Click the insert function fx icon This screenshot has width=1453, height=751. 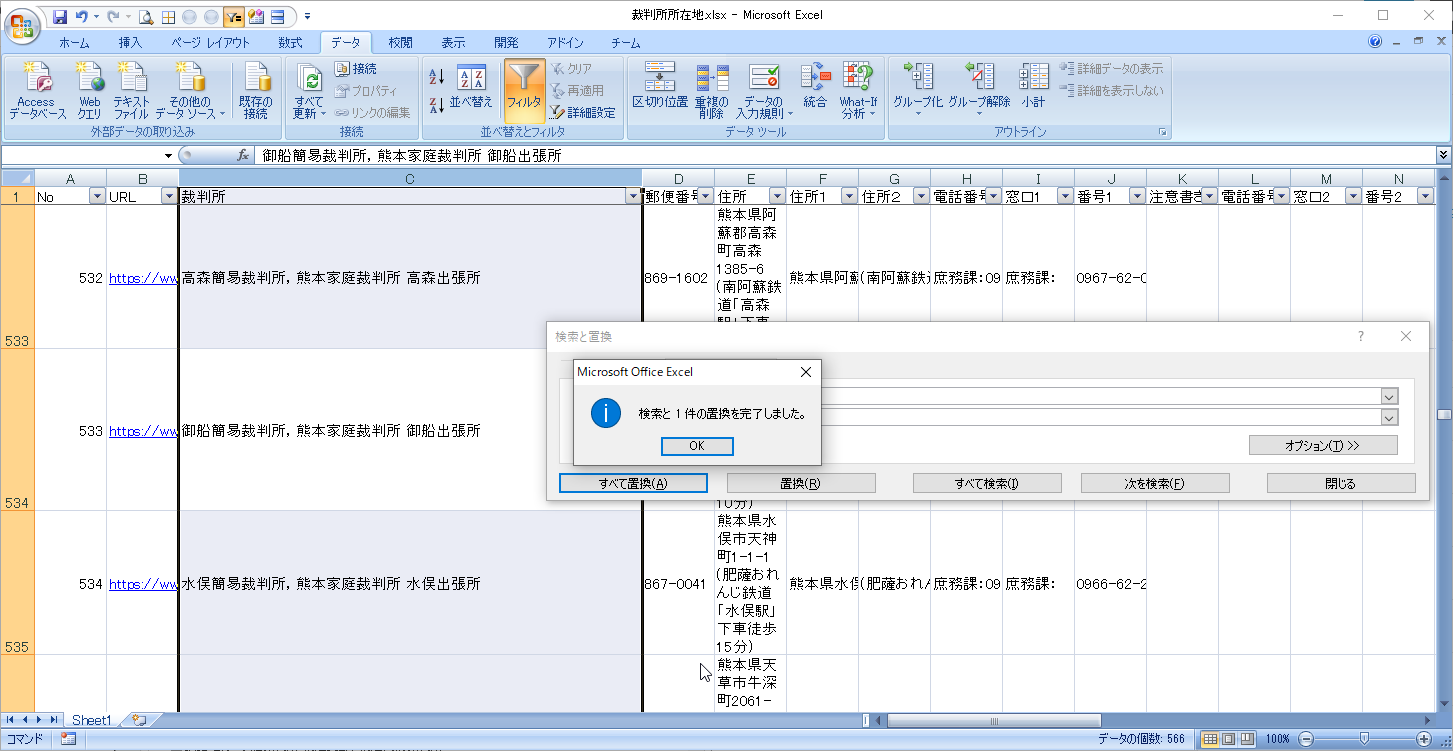coord(243,156)
